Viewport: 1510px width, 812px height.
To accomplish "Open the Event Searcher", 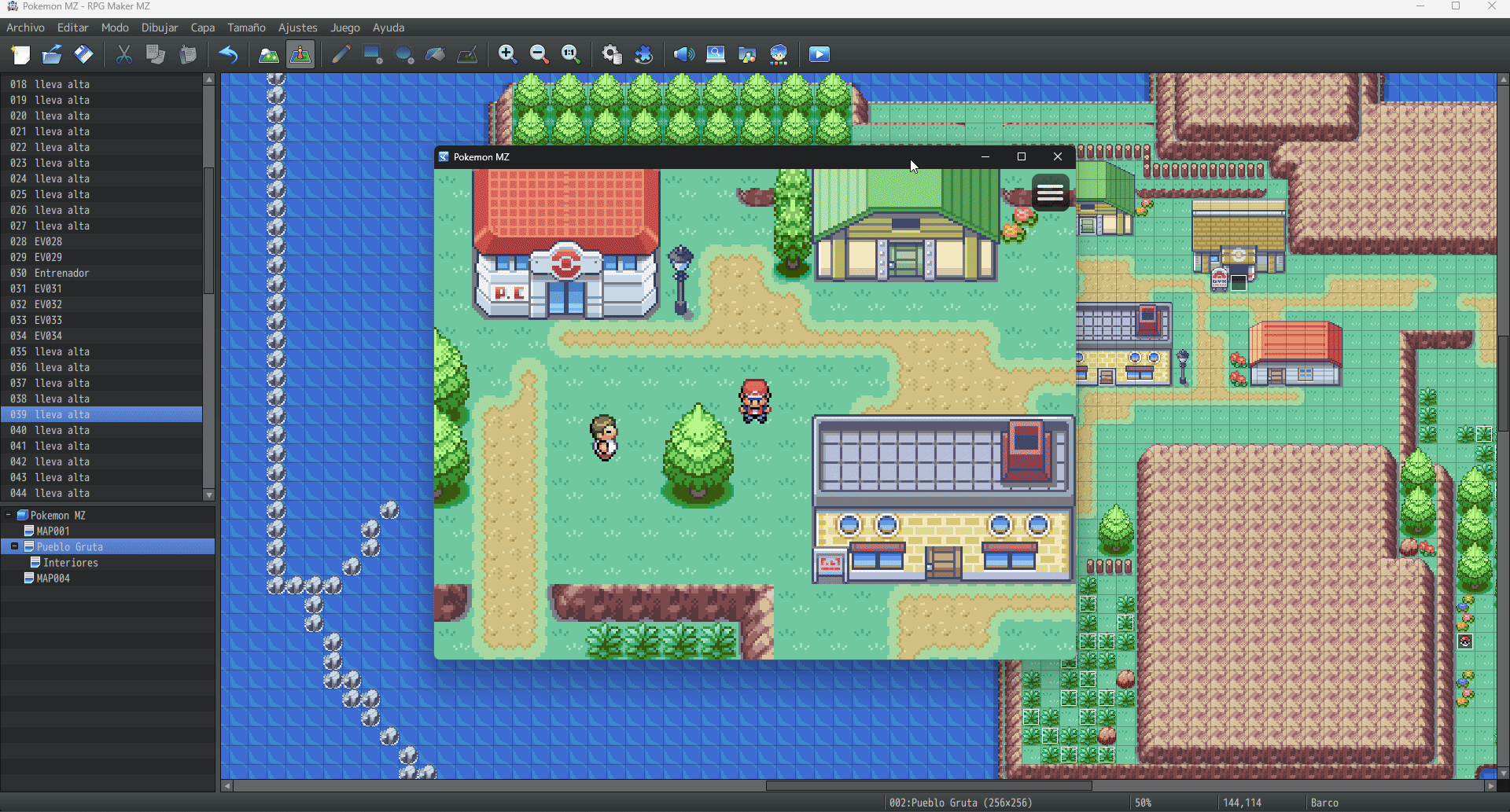I will coord(716,54).
